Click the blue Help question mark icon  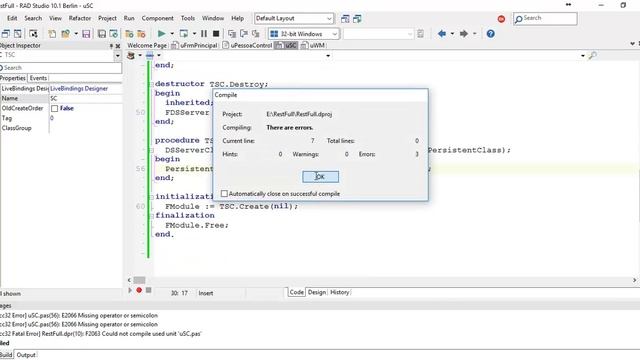click(x=491, y=33)
